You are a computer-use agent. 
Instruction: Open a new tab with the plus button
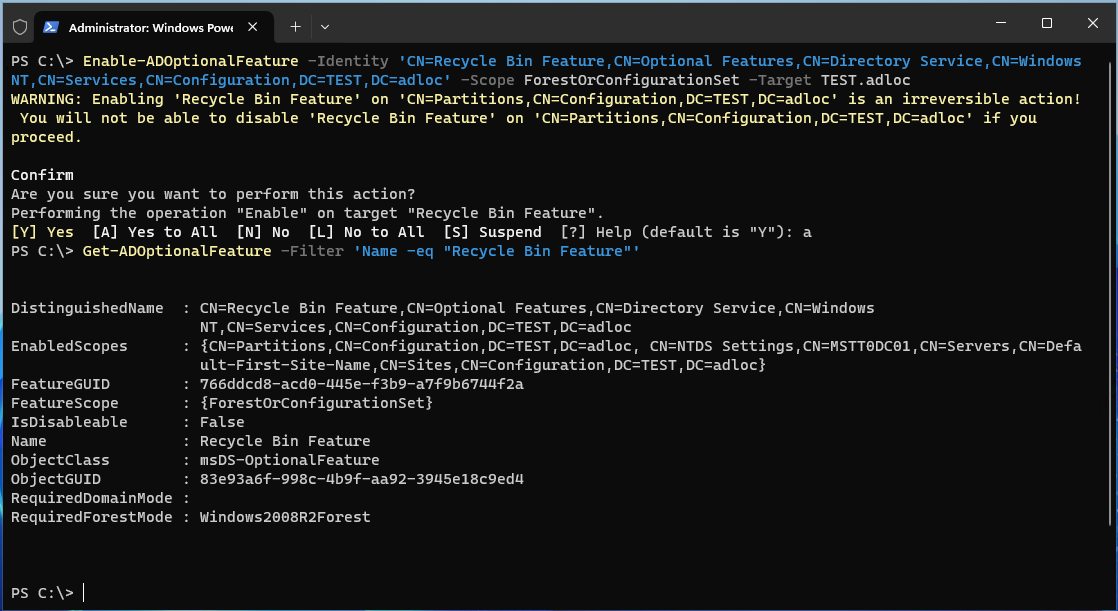click(295, 26)
